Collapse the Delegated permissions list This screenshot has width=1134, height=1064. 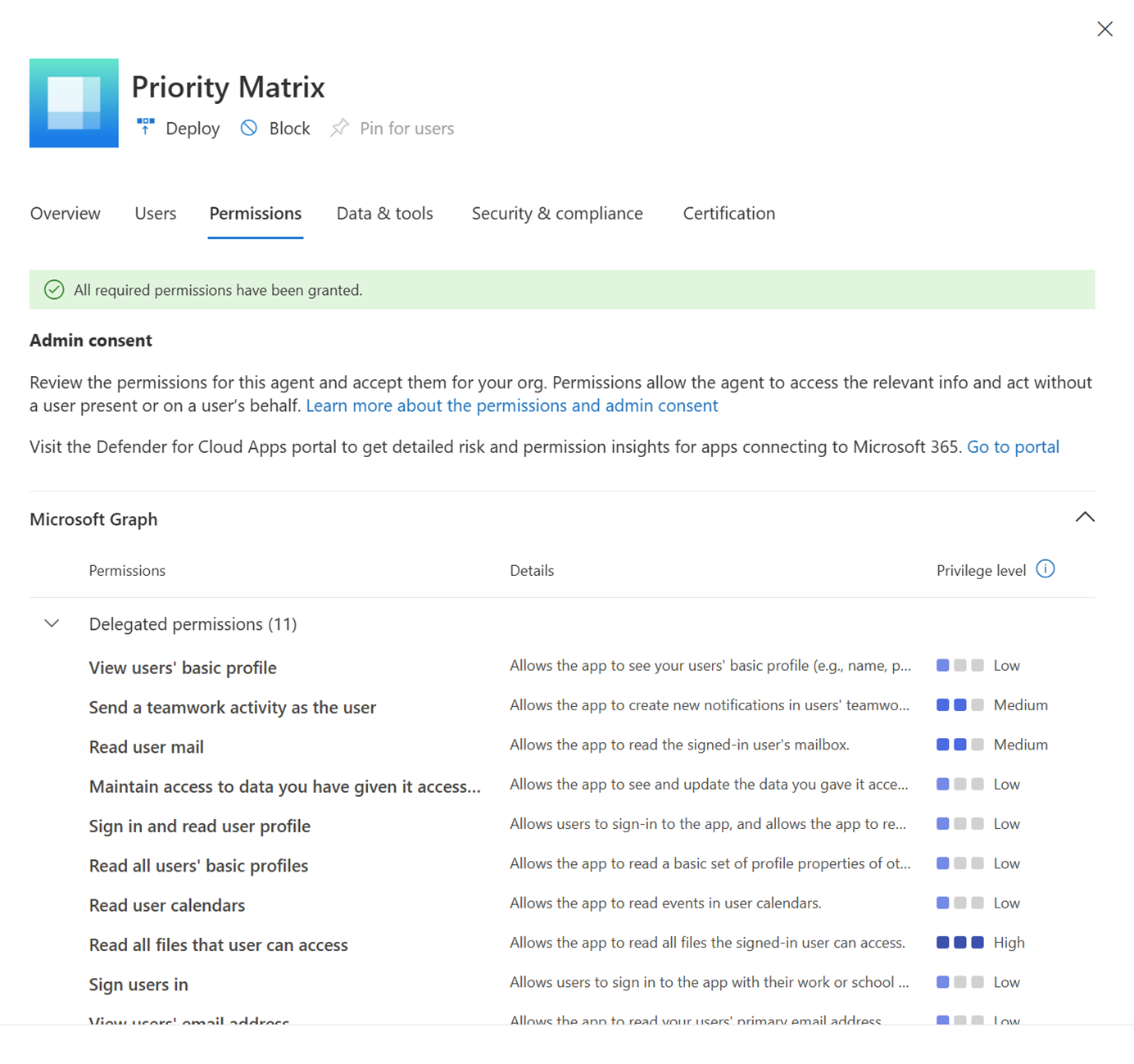point(52,623)
